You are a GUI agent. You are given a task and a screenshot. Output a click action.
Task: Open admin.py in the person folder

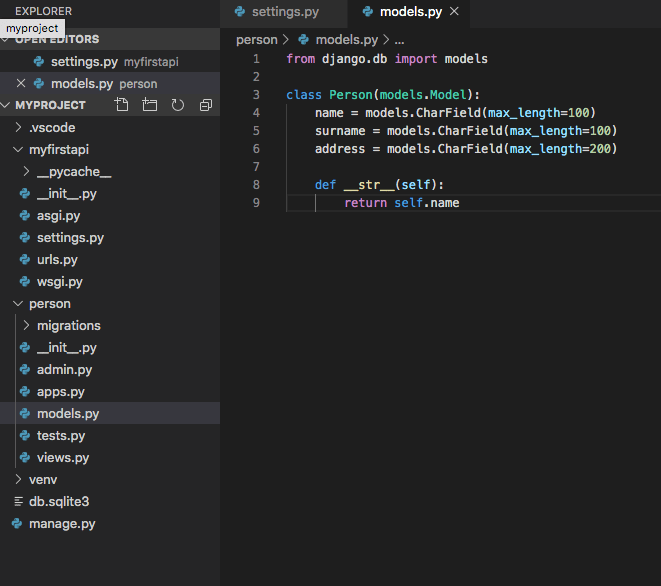(x=110, y=369)
